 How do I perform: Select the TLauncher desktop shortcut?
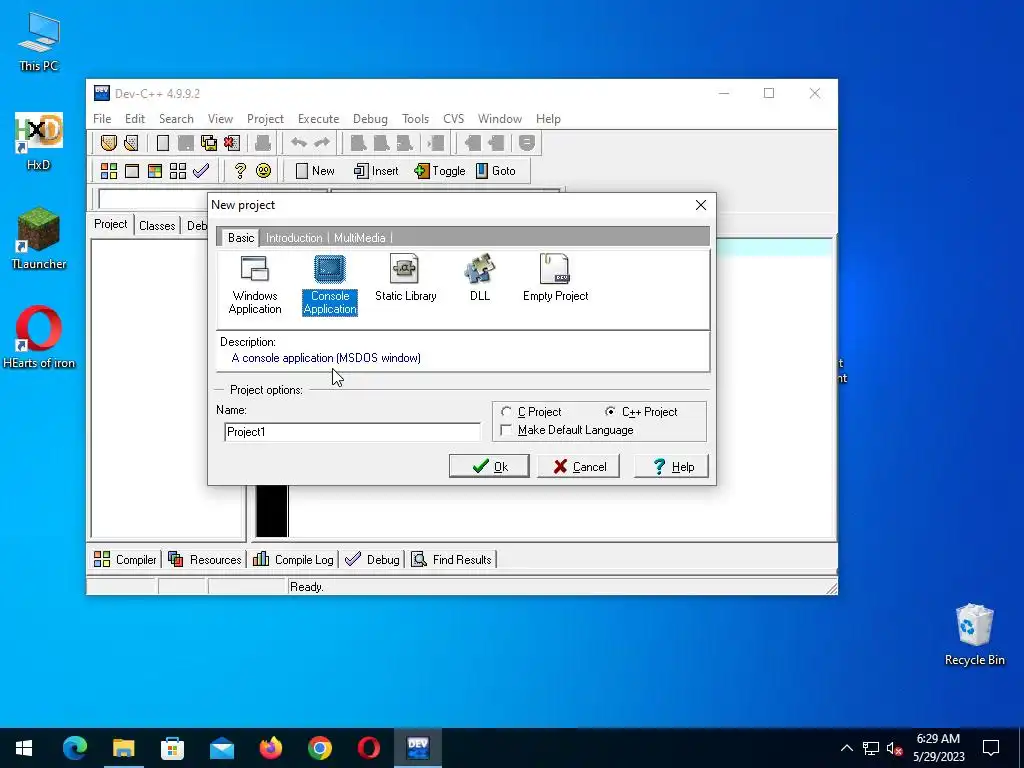39,238
